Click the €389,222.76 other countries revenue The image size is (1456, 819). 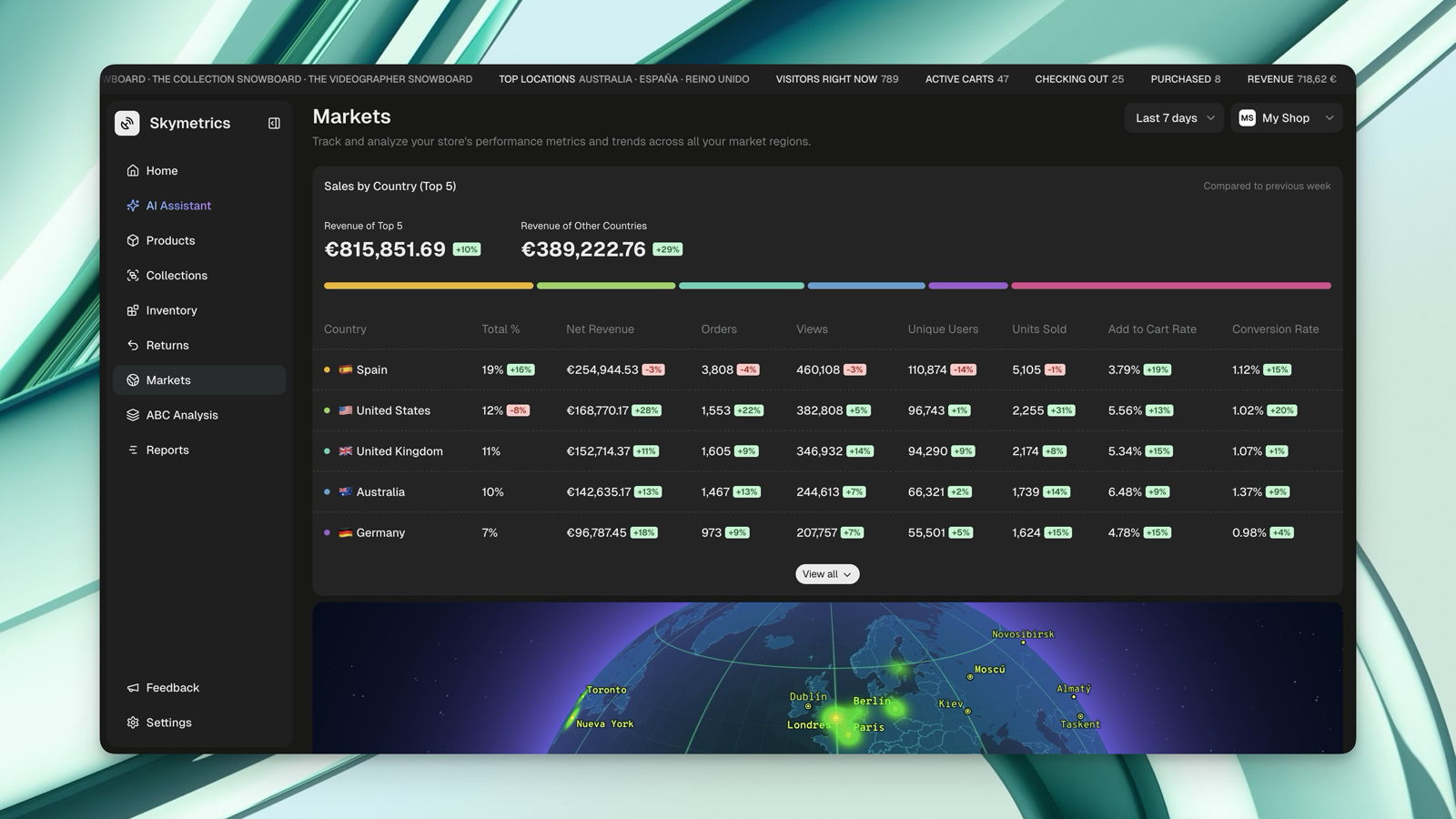click(x=583, y=249)
